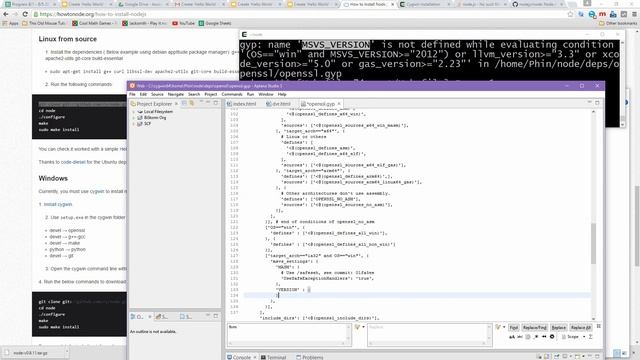Image resolution: width=640 pixels, height=360 pixels.
Task: Click the 'install cygwin' link on webpage
Action: (x=58, y=204)
